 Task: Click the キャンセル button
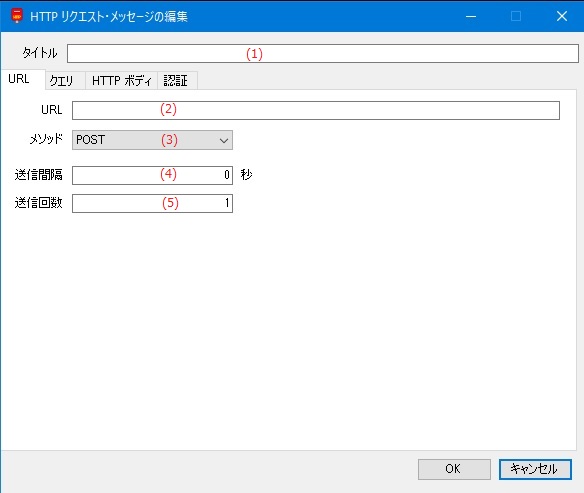click(535, 469)
